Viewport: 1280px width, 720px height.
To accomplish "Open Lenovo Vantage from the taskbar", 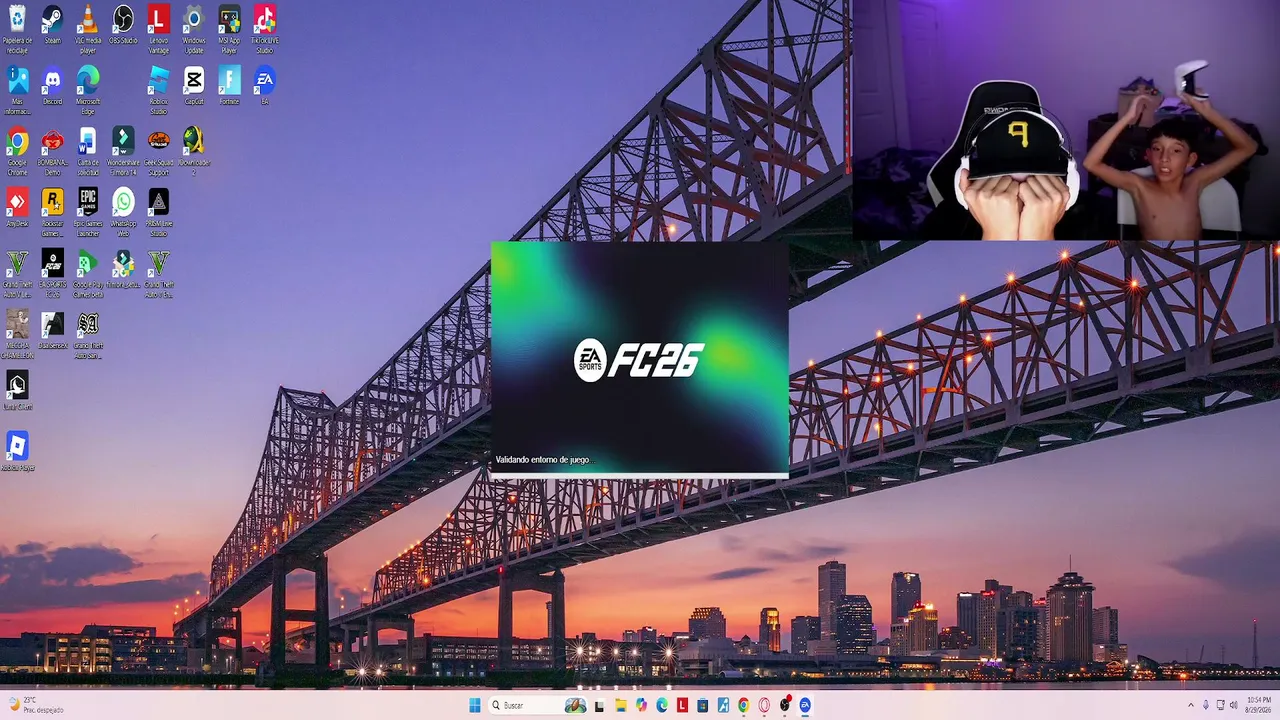I will click(x=682, y=705).
